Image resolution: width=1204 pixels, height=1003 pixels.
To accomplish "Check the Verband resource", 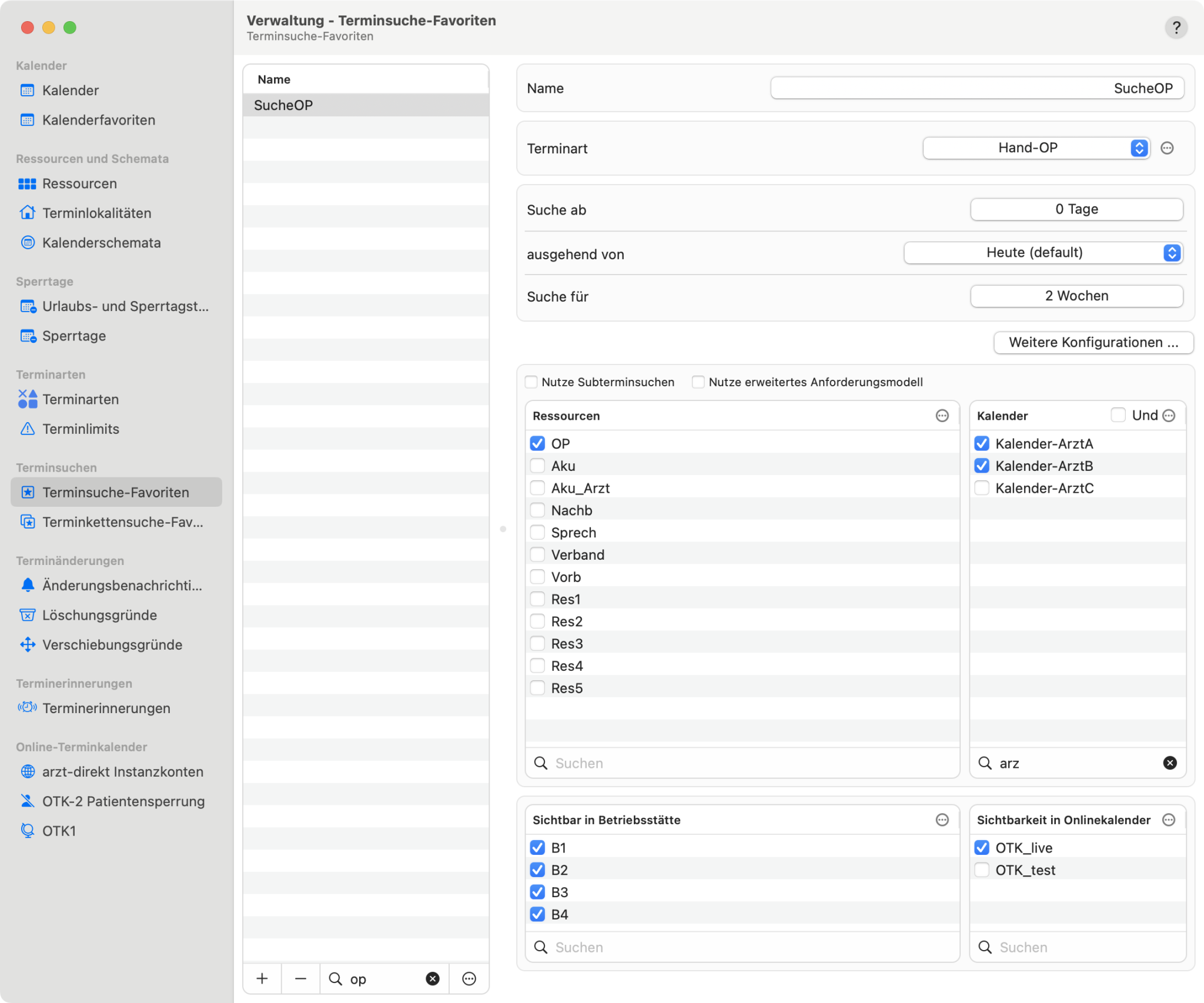I will tap(537, 554).
